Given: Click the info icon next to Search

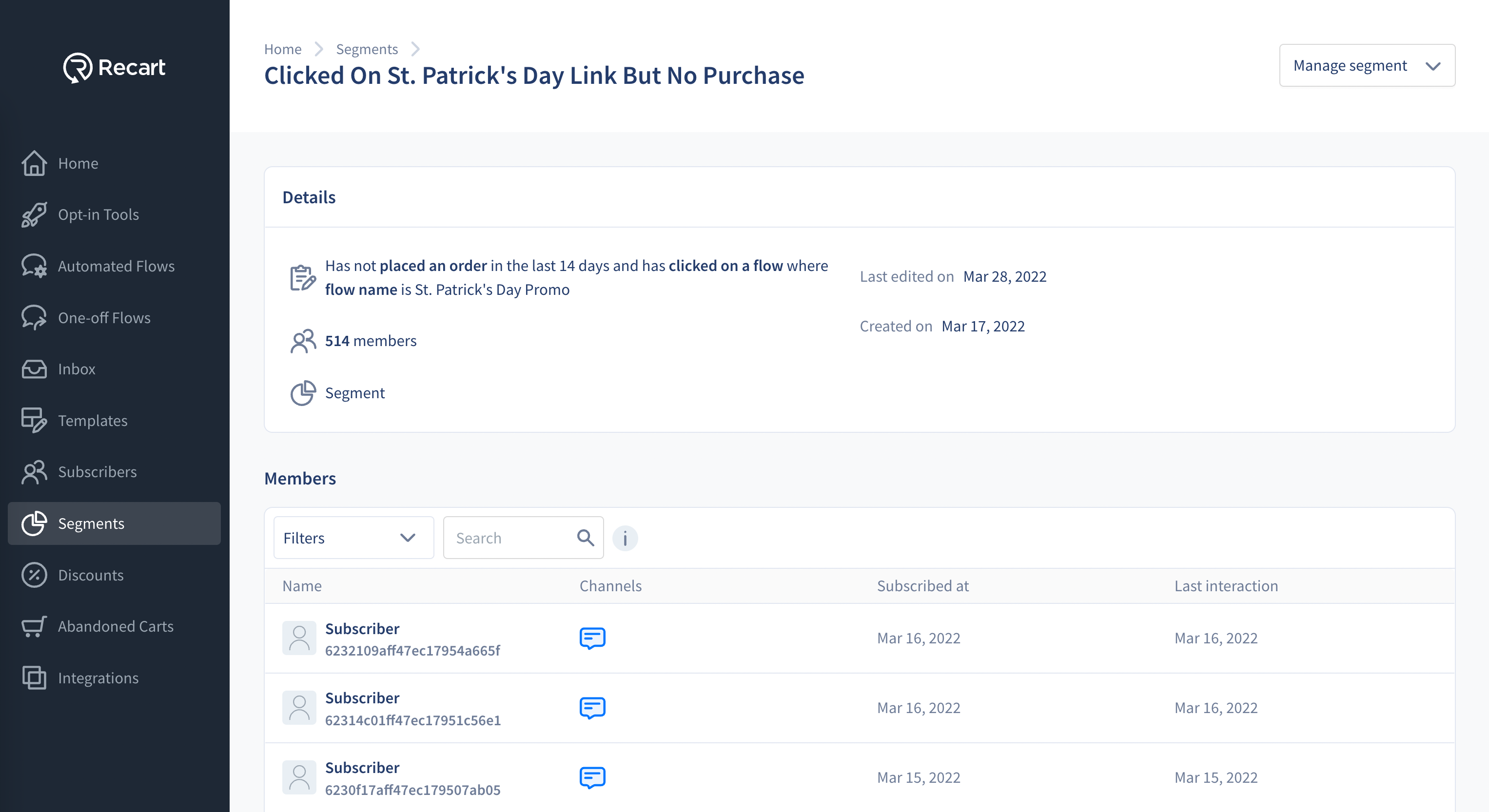Looking at the screenshot, I should pos(625,538).
